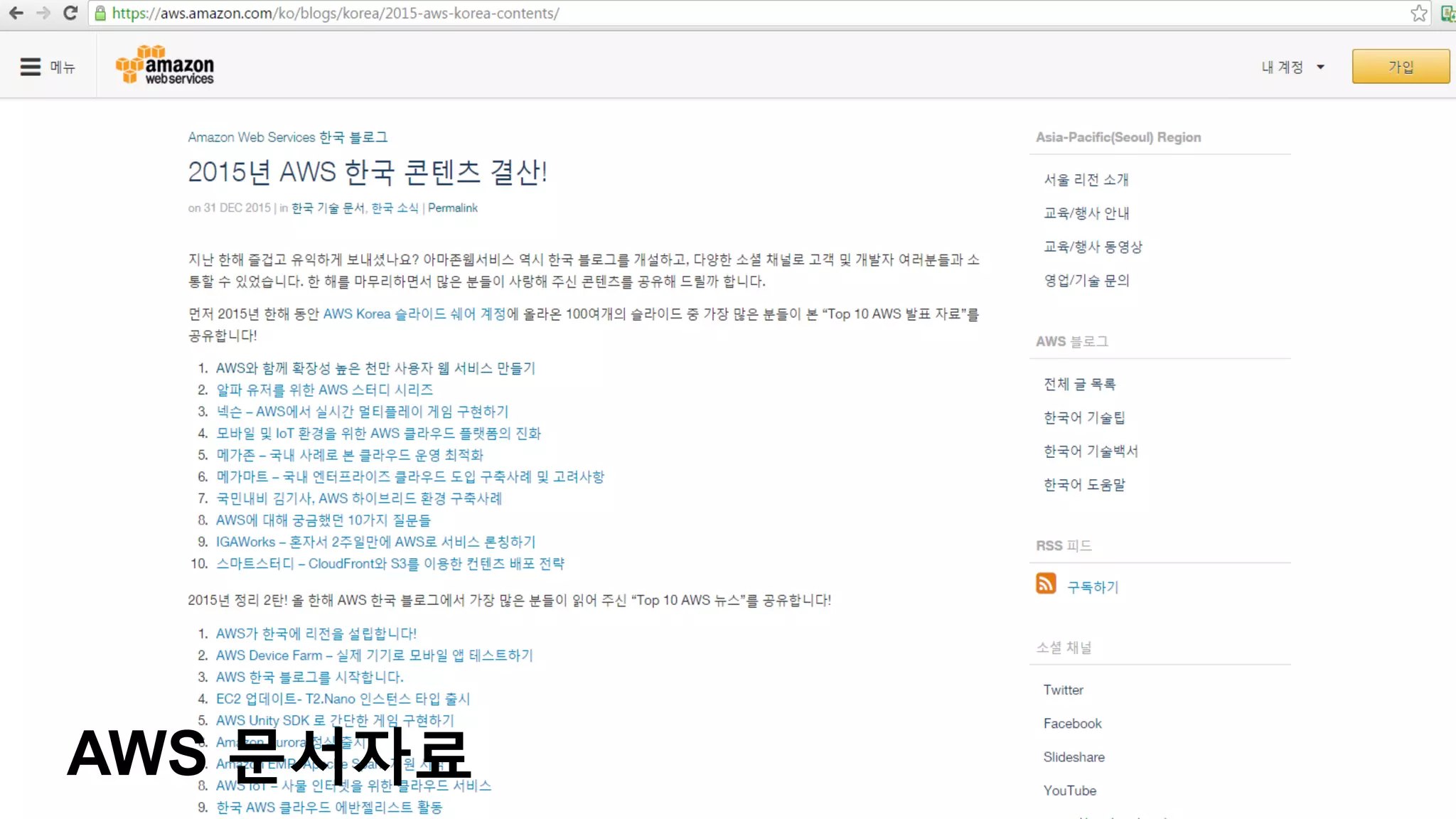Open the YouTube social channel link
Image resolution: width=1456 pixels, height=819 pixels.
pyautogui.click(x=1070, y=790)
